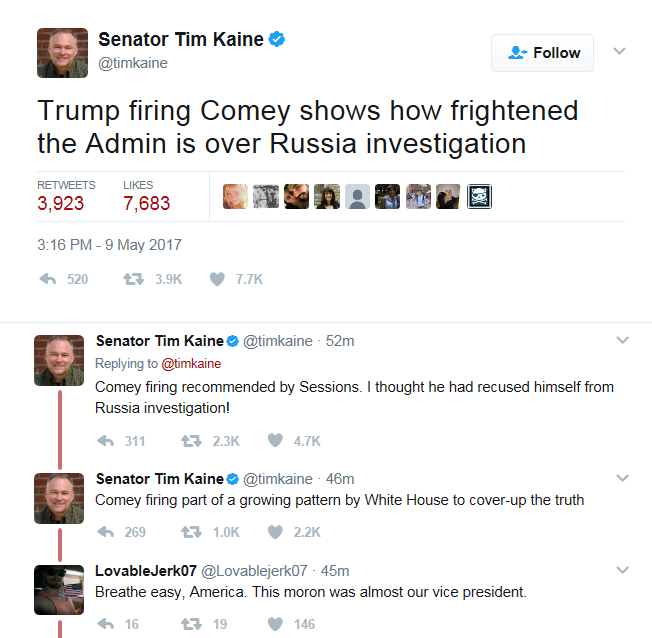
Task: Open the chevron menu beside Follow button
Action: point(619,51)
